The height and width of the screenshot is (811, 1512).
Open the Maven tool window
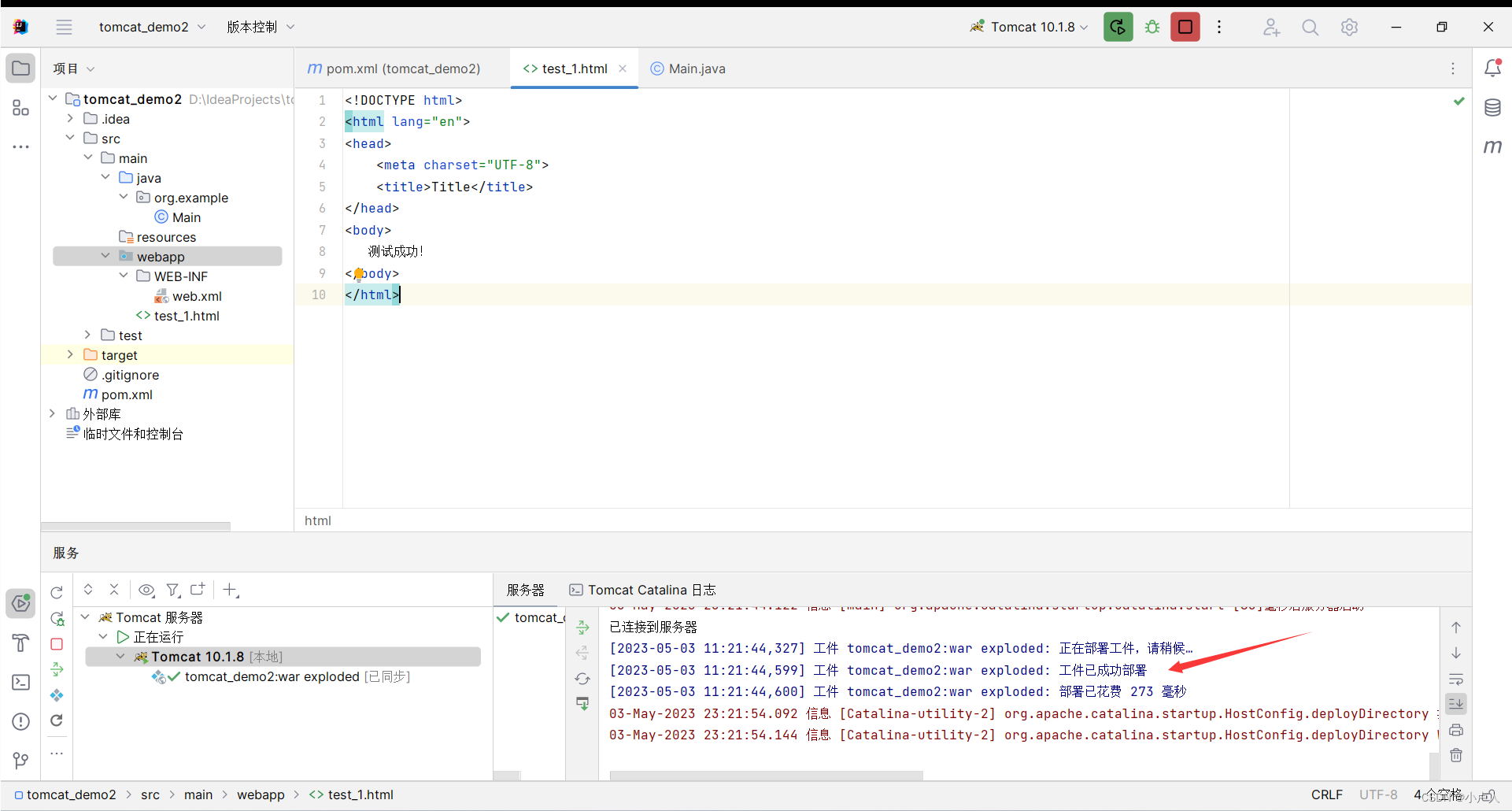click(x=1493, y=146)
